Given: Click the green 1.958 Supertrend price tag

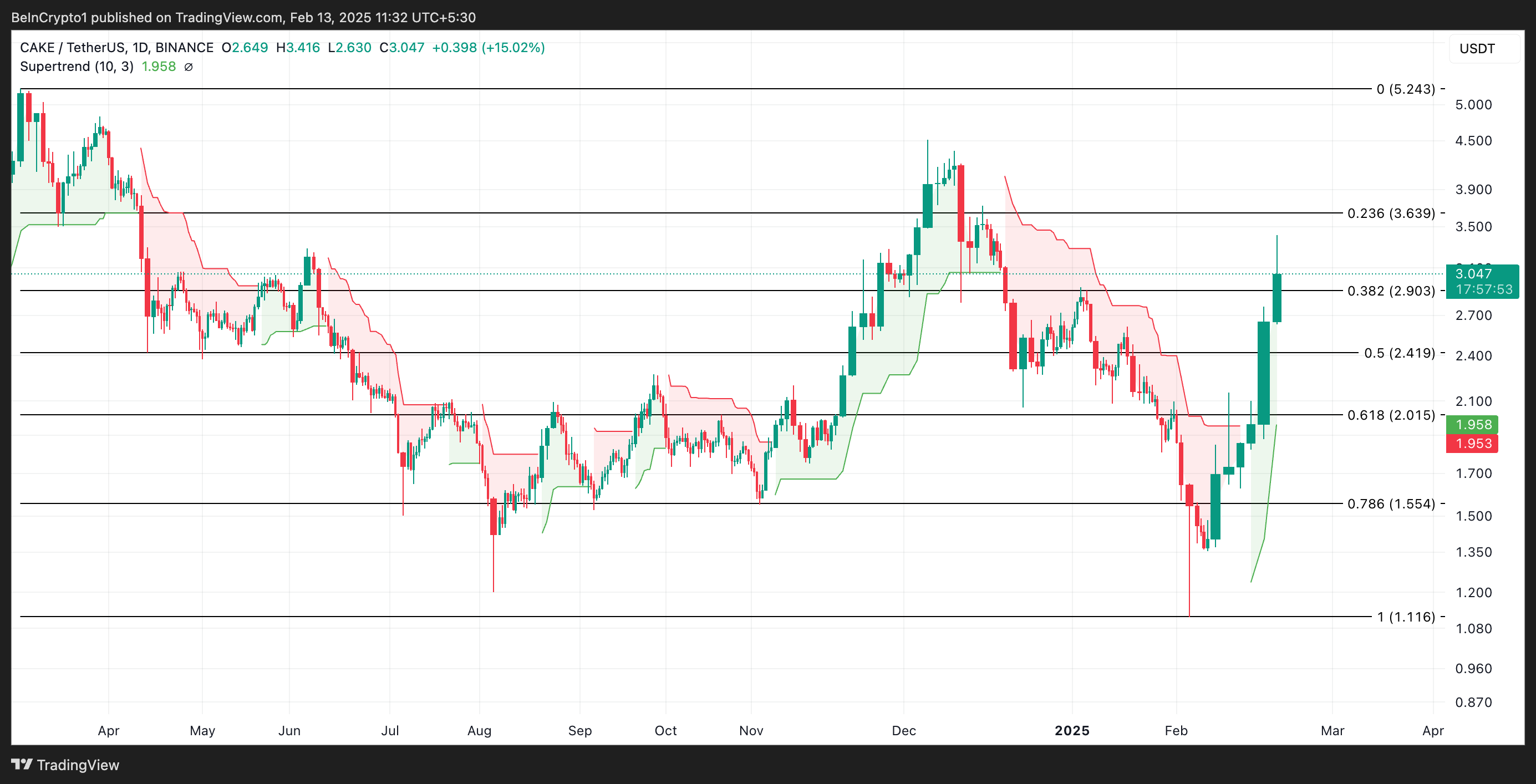Looking at the screenshot, I should point(1472,425).
